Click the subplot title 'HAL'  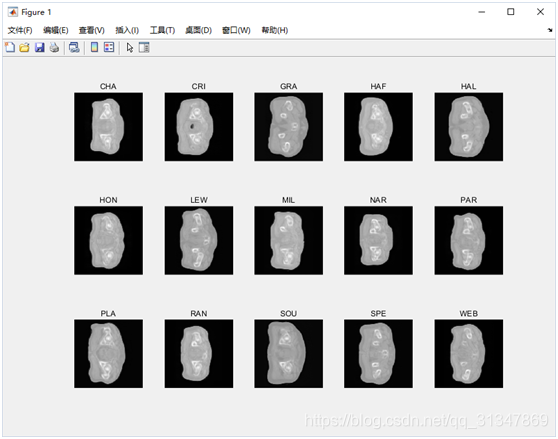[469, 86]
